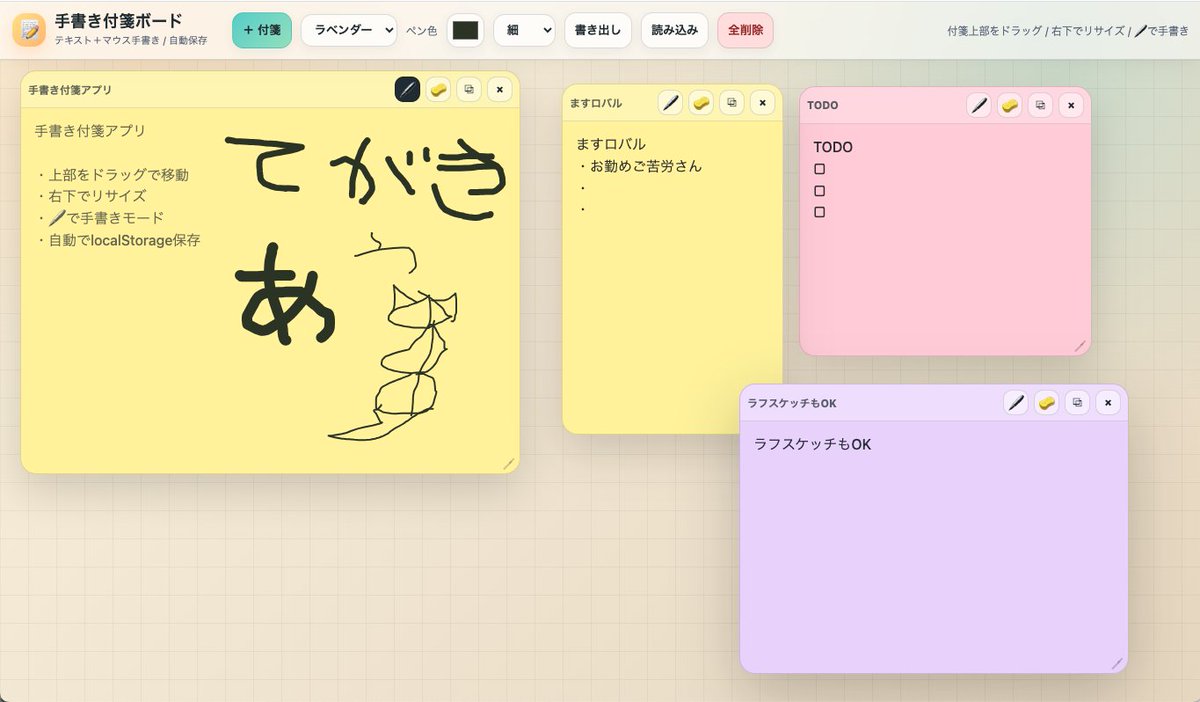Viewport: 1200px width, 702px height.
Task: Click text line ・右下でリサイズ
Action: click(91, 196)
